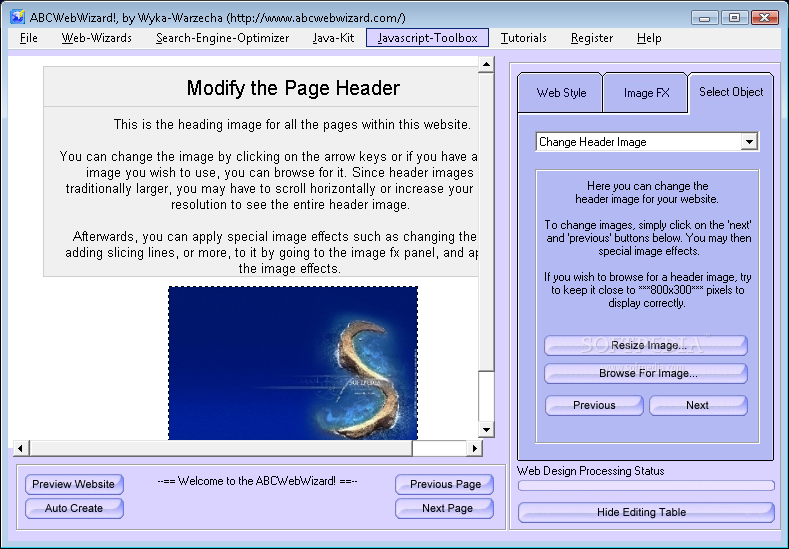Click the Hide Editing Table button

tap(646, 513)
